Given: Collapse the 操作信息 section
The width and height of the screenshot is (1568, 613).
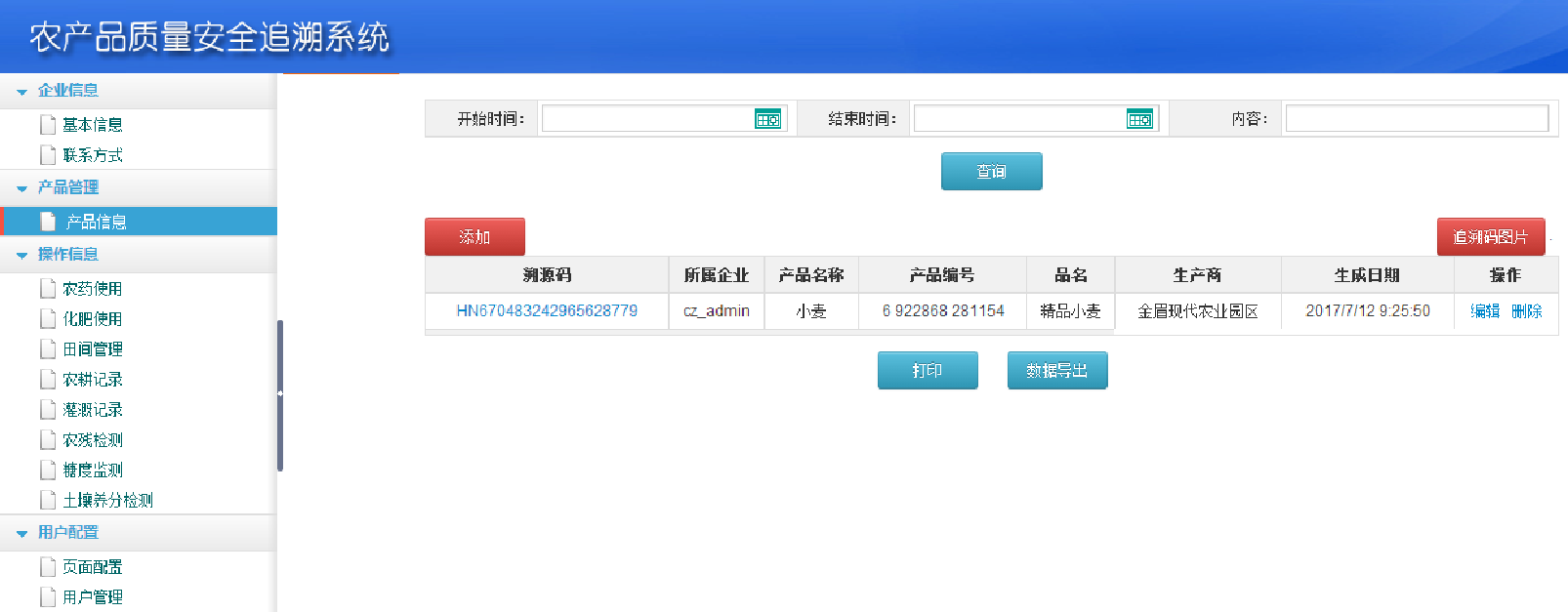Looking at the screenshot, I should tap(22, 256).
